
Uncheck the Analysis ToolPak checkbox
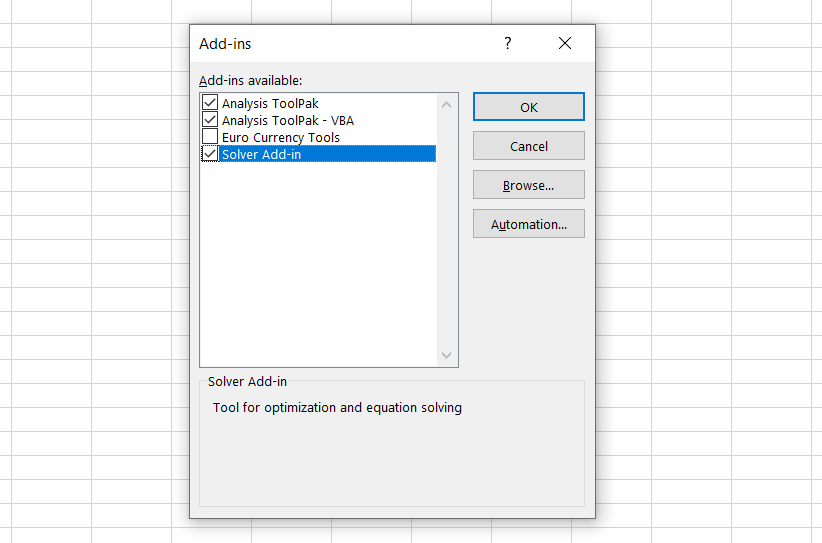pyautogui.click(x=210, y=103)
